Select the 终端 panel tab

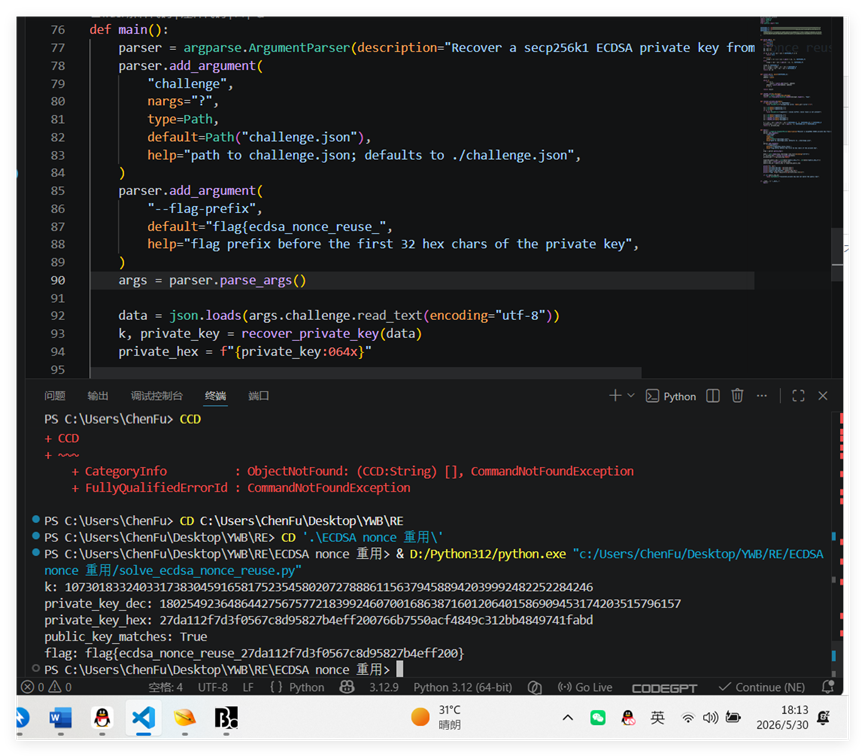click(x=215, y=396)
